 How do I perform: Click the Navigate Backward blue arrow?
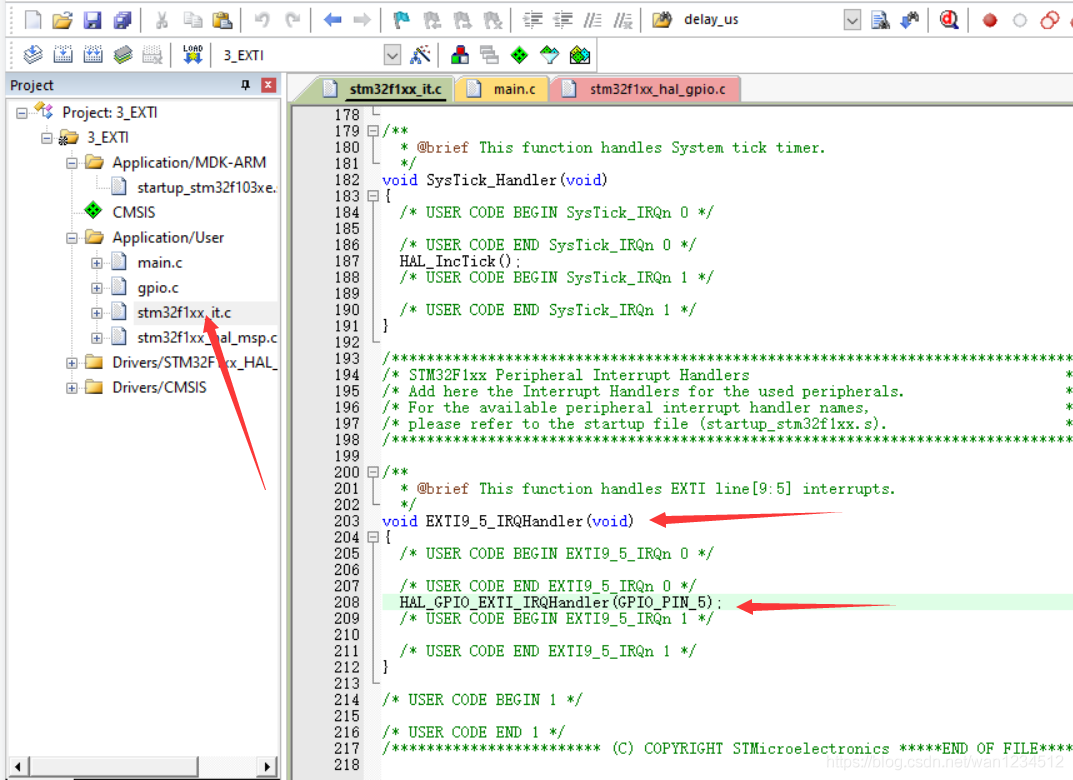tap(333, 20)
